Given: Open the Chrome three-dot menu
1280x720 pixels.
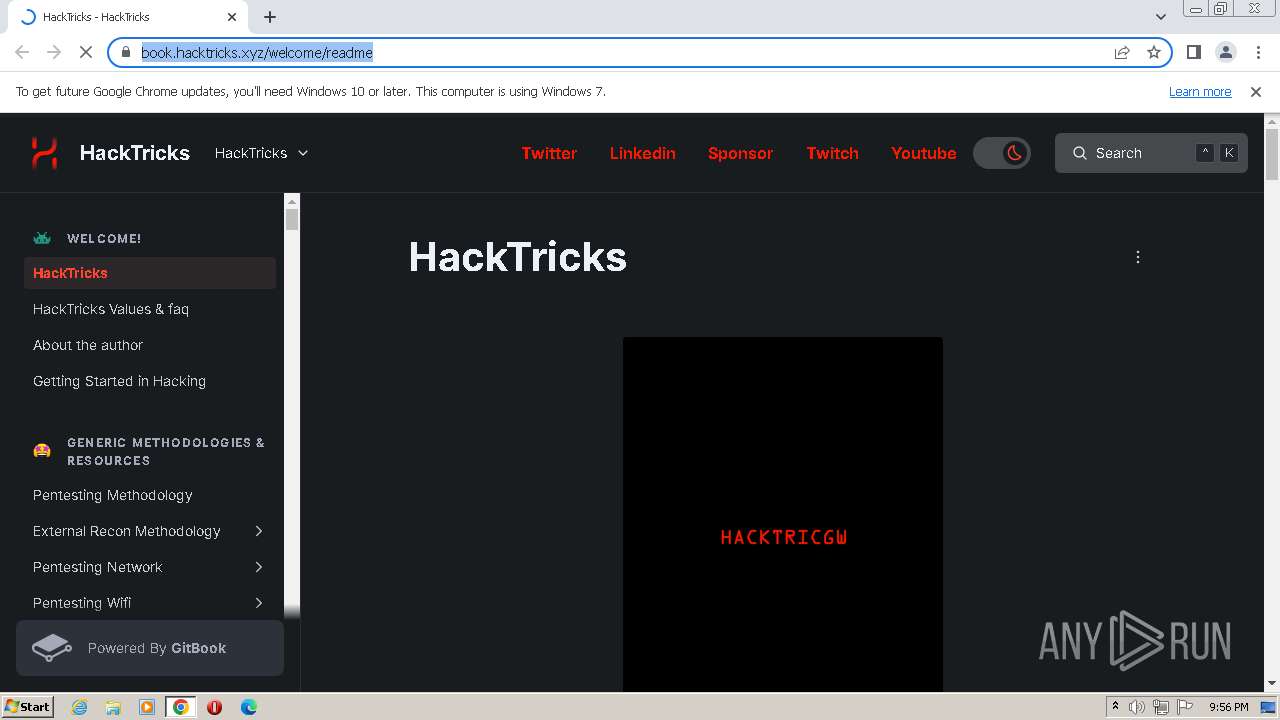Looking at the screenshot, I should [1257, 52].
